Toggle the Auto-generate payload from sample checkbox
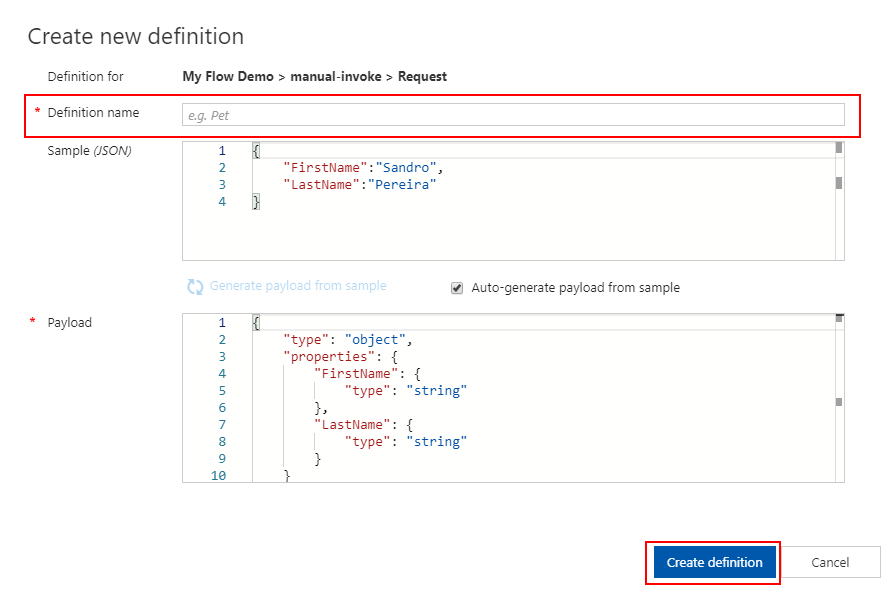894x592 pixels. click(x=457, y=288)
